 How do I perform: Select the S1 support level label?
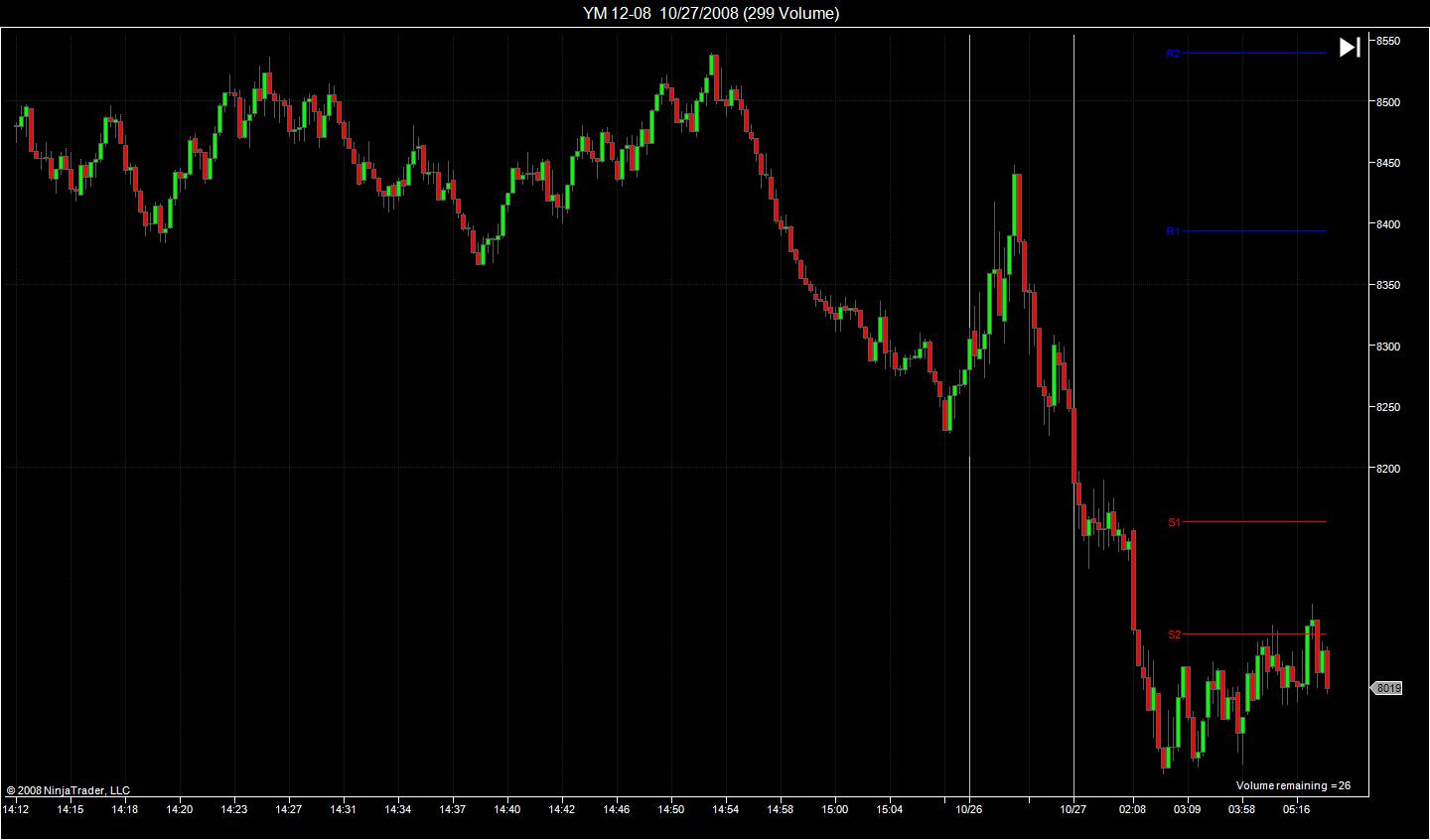tap(1174, 522)
